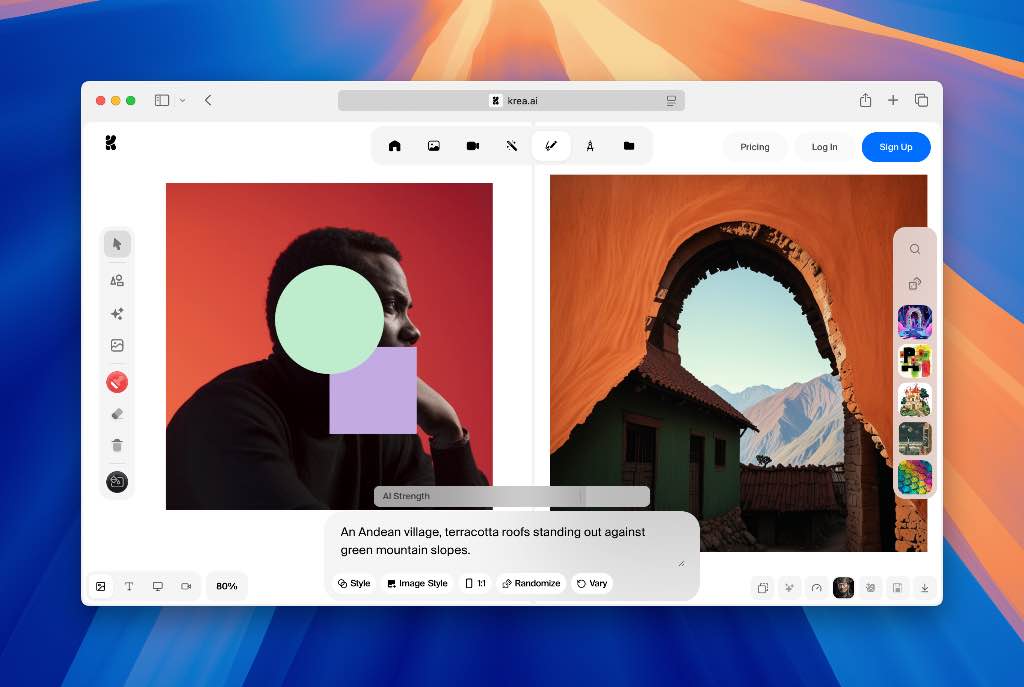Switch input to screen capture mode

coord(157,586)
